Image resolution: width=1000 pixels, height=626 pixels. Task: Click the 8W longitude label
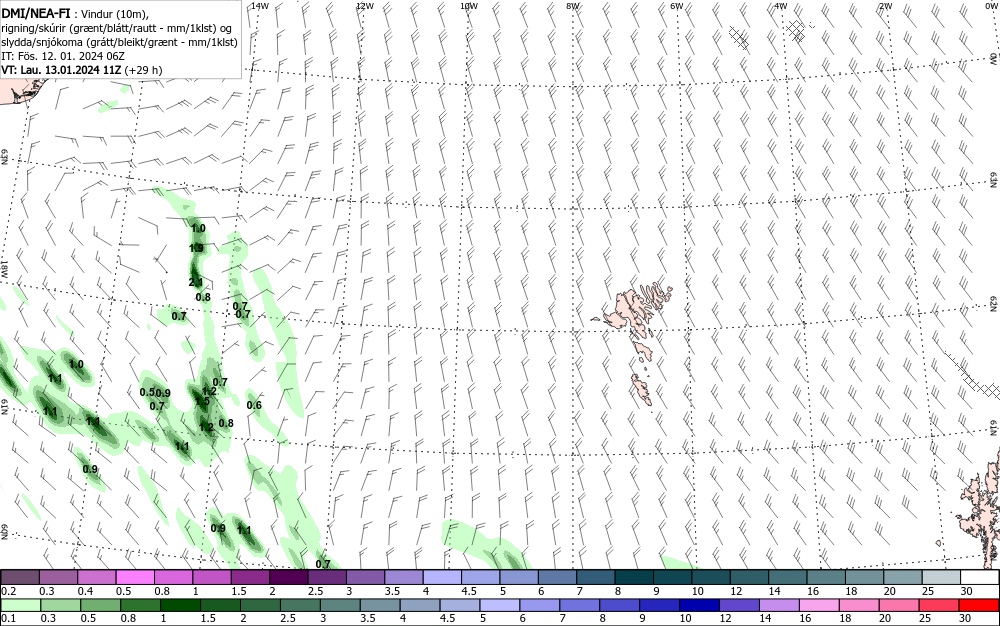573,6
